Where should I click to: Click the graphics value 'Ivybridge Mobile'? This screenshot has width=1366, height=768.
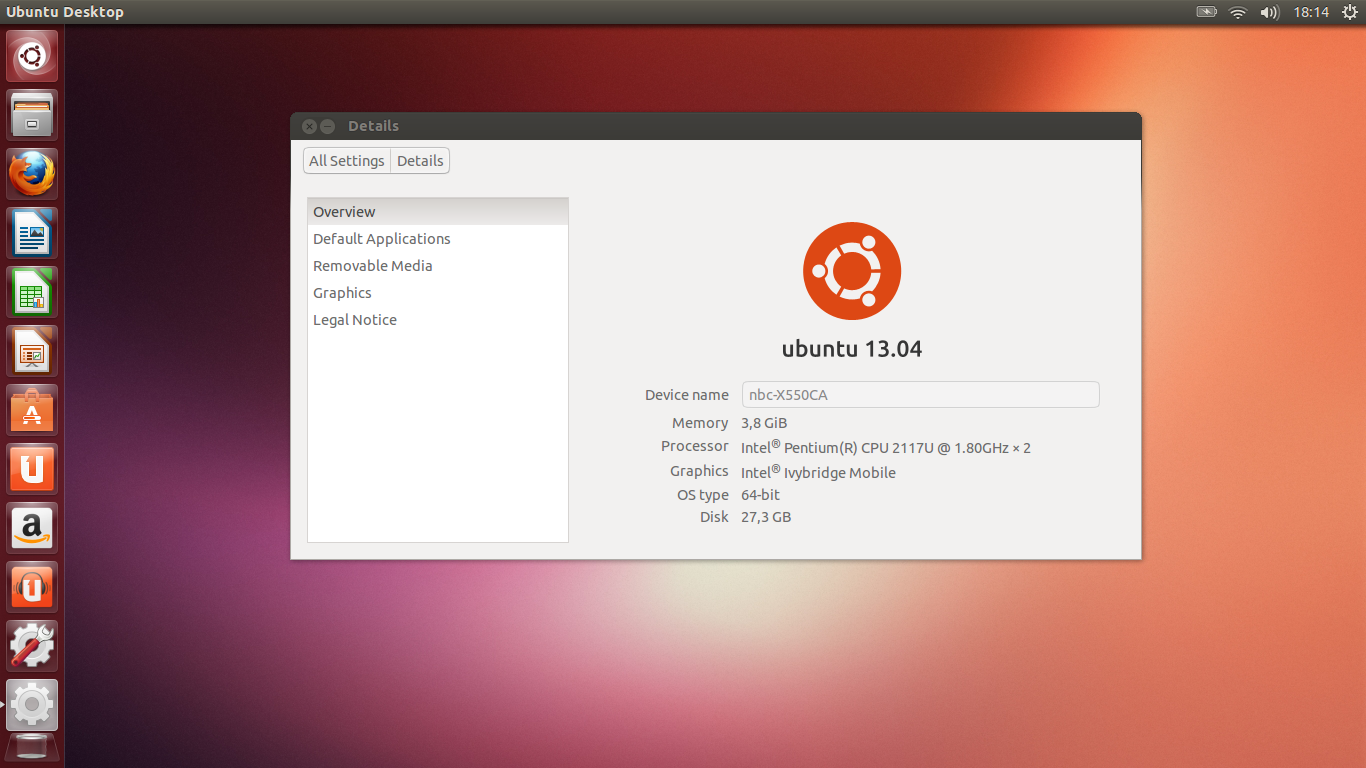(x=840, y=473)
